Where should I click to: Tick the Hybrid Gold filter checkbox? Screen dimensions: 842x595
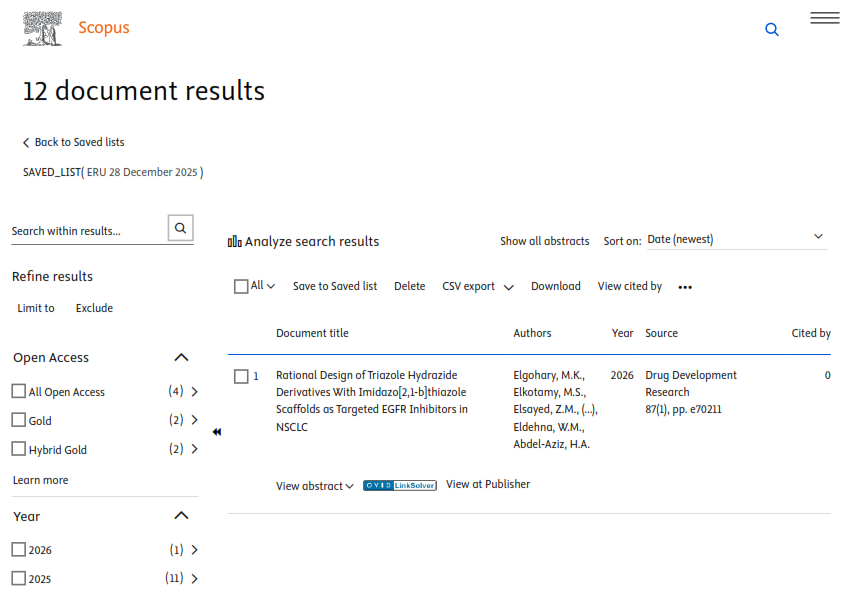pyautogui.click(x=19, y=449)
